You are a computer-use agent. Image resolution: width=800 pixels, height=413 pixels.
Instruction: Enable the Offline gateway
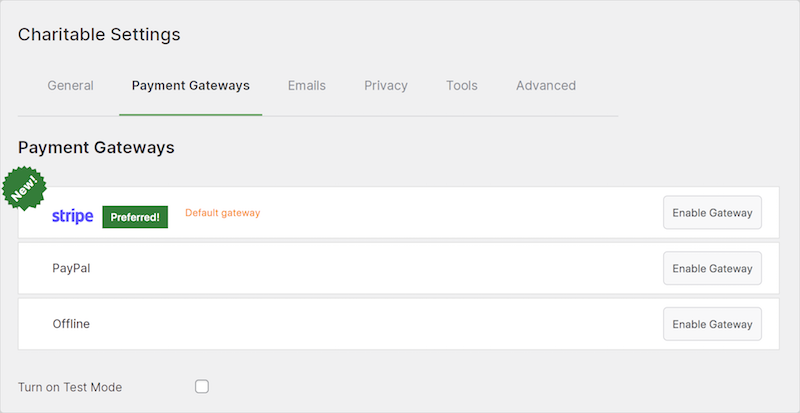coord(712,324)
